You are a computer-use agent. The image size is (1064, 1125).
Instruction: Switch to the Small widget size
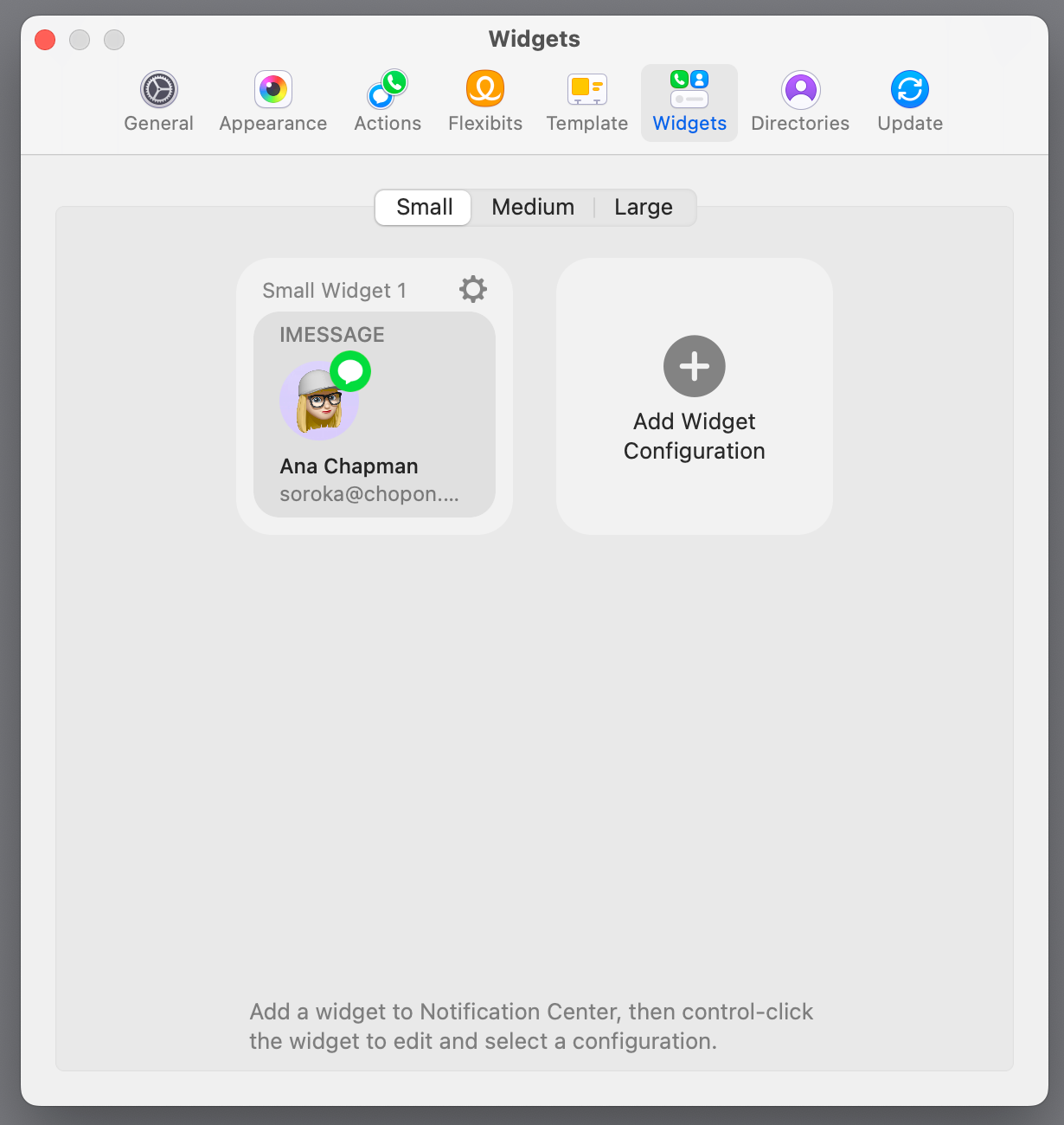pos(424,208)
